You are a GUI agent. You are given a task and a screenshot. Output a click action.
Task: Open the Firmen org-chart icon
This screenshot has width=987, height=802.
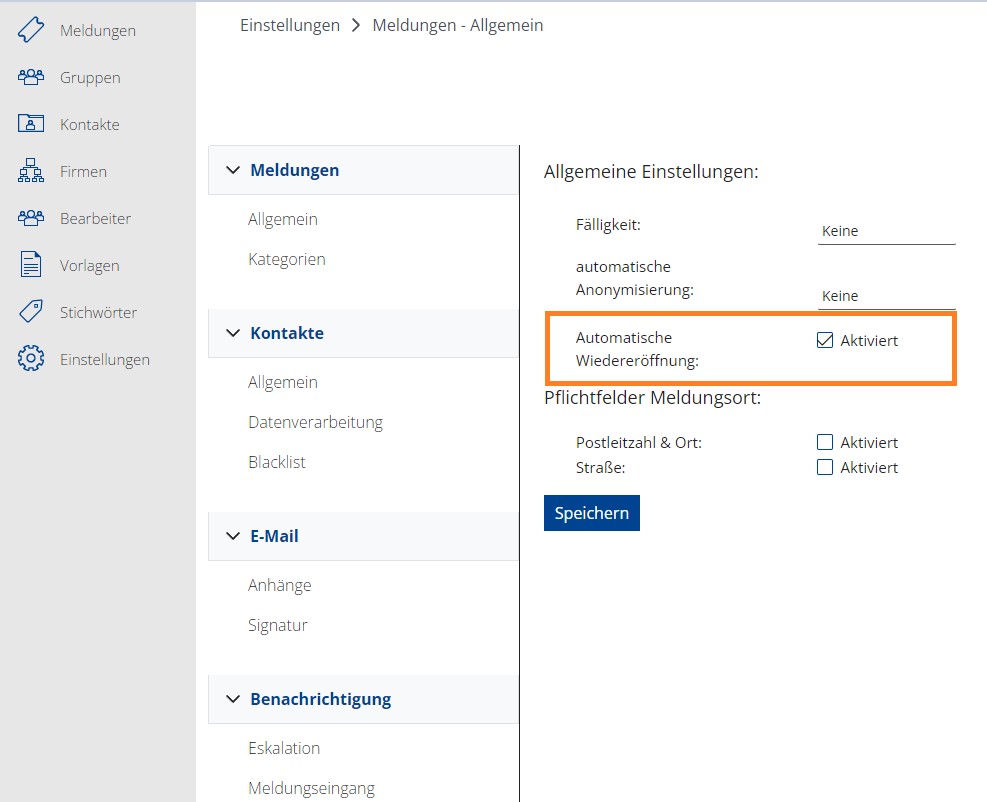(x=31, y=171)
